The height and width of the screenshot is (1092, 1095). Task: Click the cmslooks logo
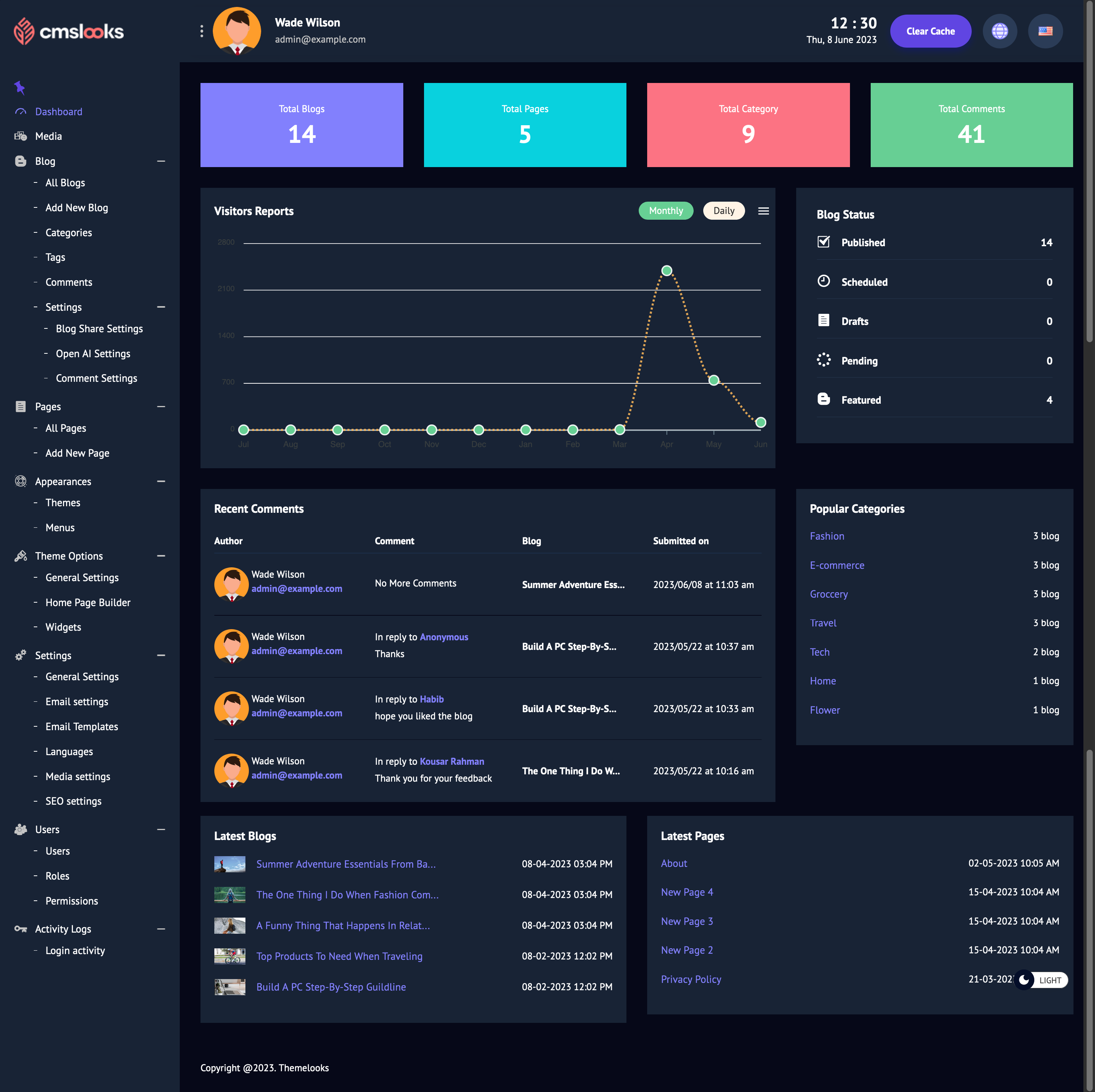point(69,31)
